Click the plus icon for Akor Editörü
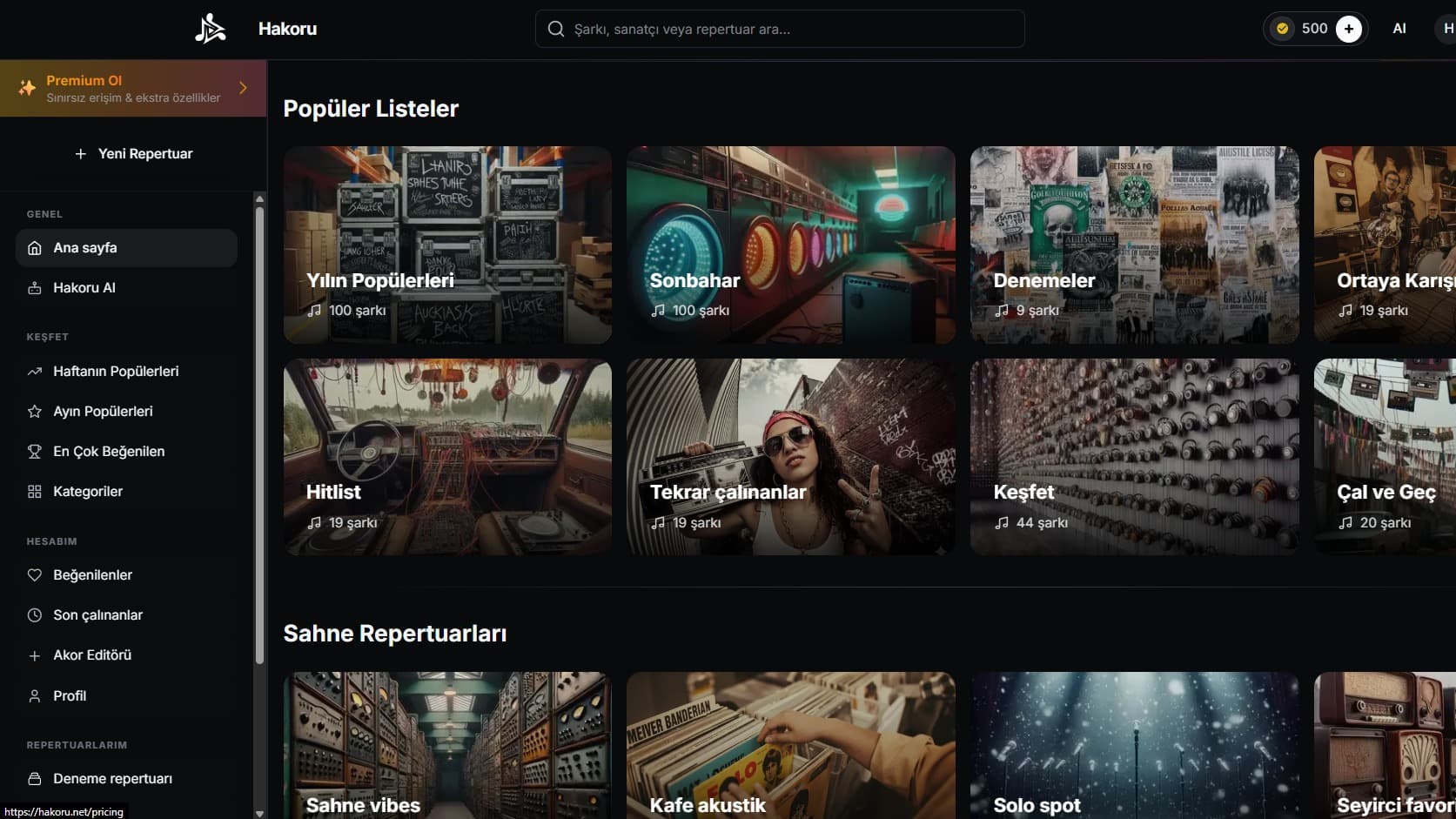Viewport: 1456px width, 819px height. click(35, 655)
